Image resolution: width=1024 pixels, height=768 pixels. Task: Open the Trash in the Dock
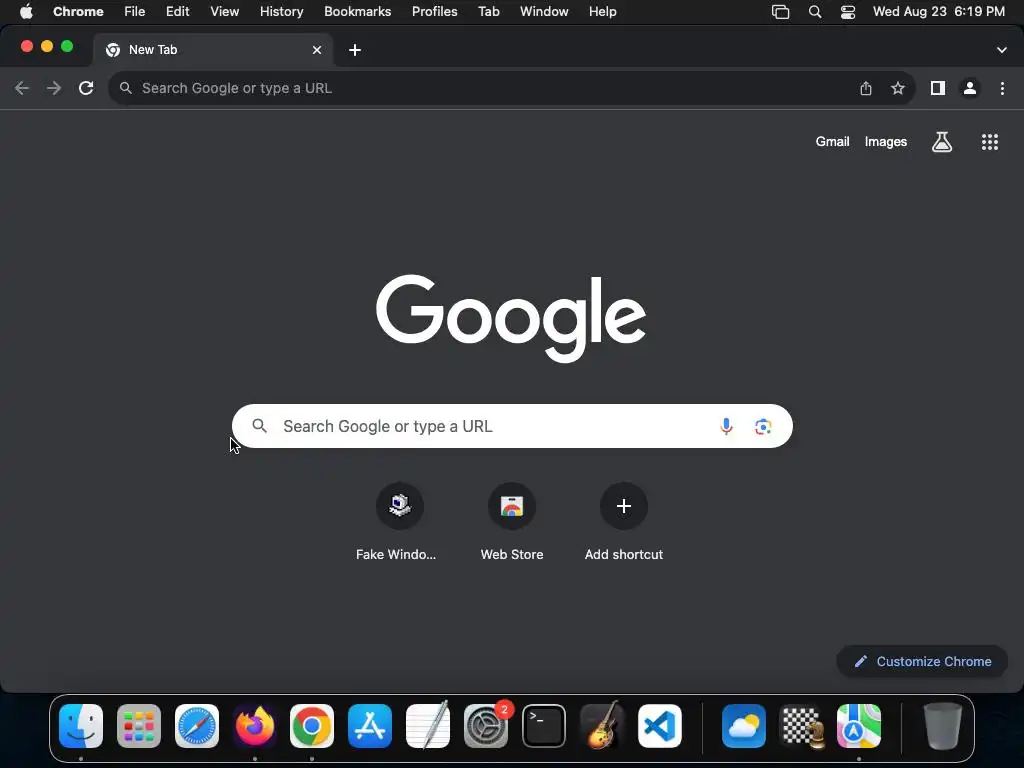coord(942,726)
